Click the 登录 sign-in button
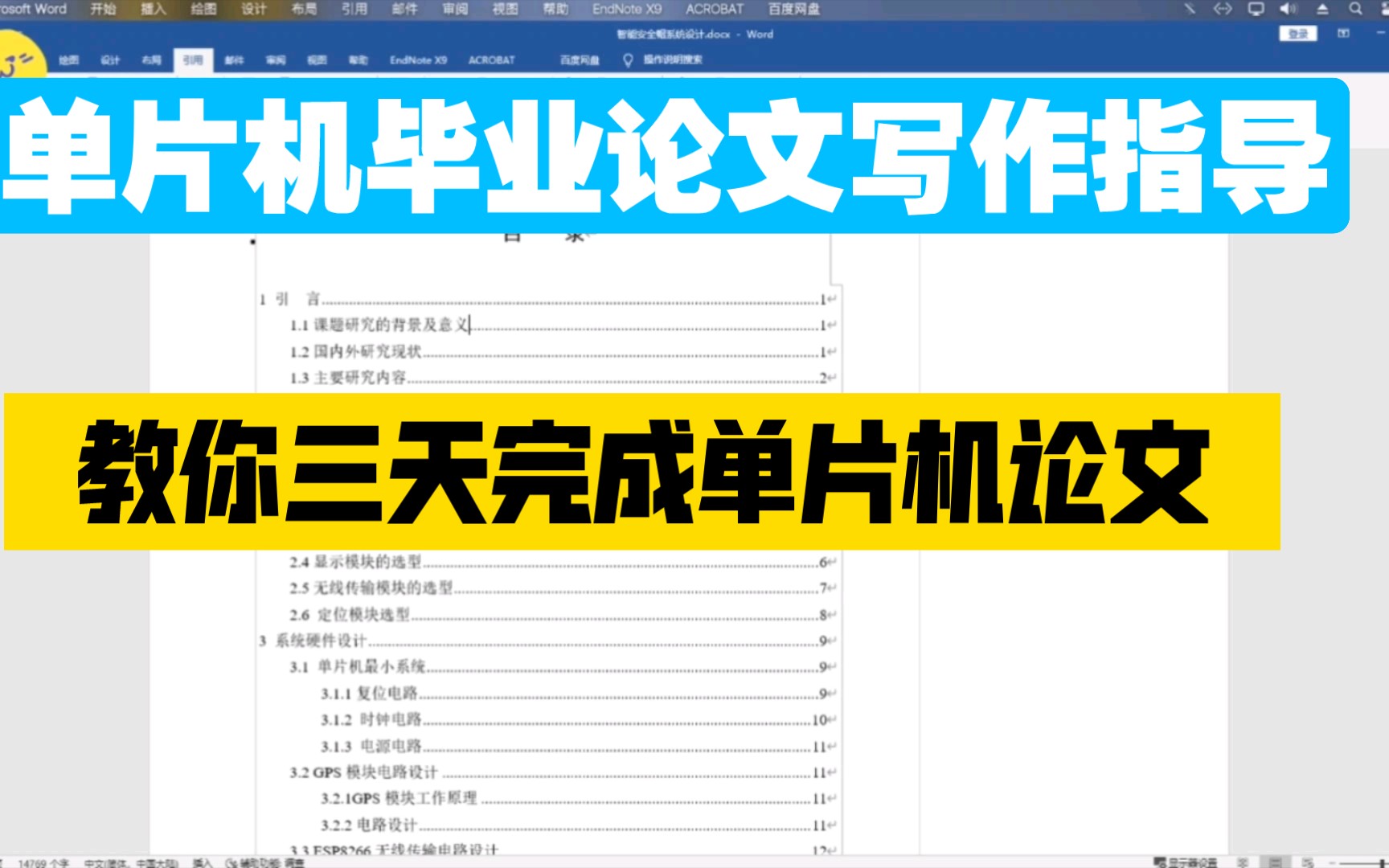 click(1298, 34)
